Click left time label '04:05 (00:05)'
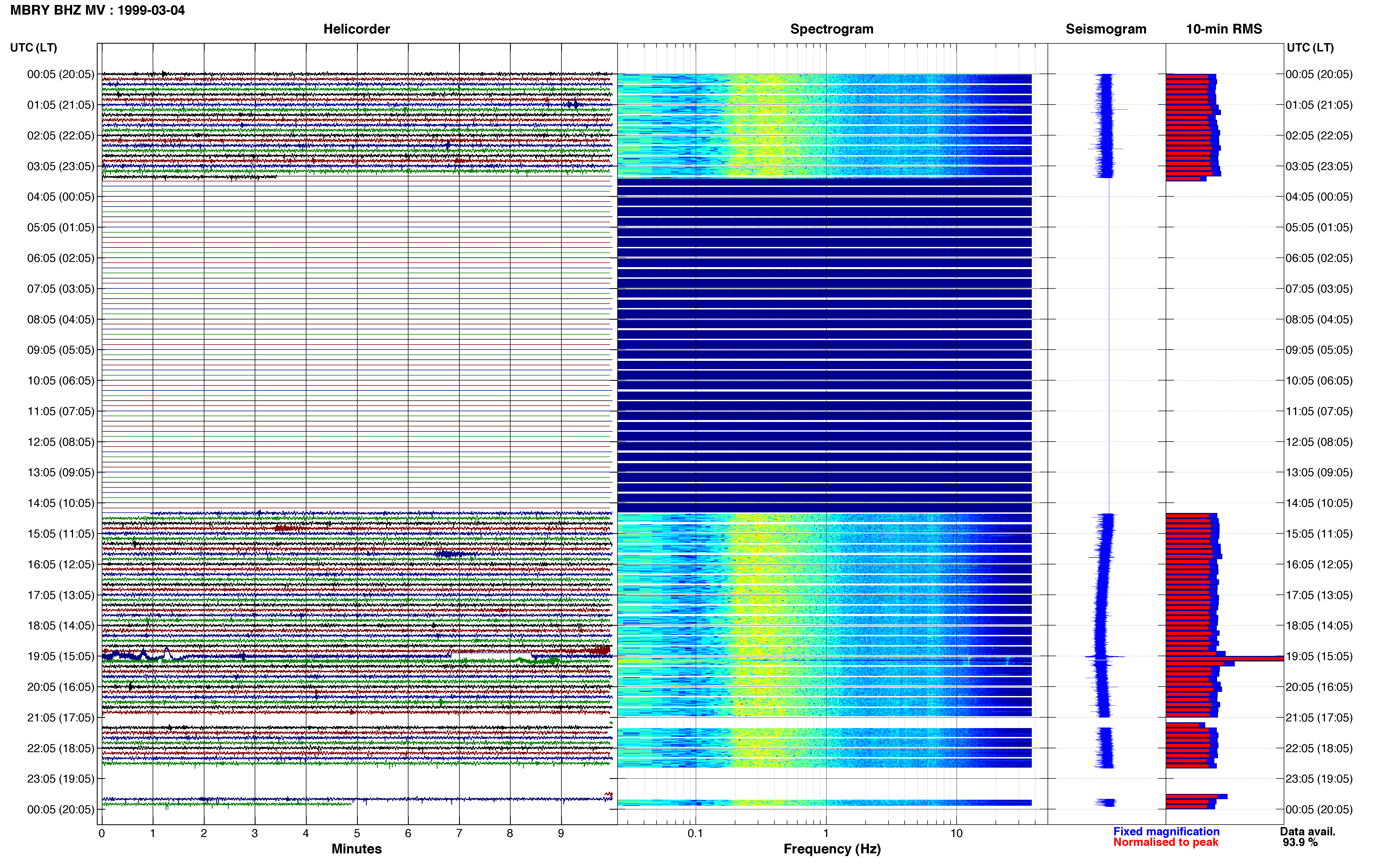 coord(61,197)
